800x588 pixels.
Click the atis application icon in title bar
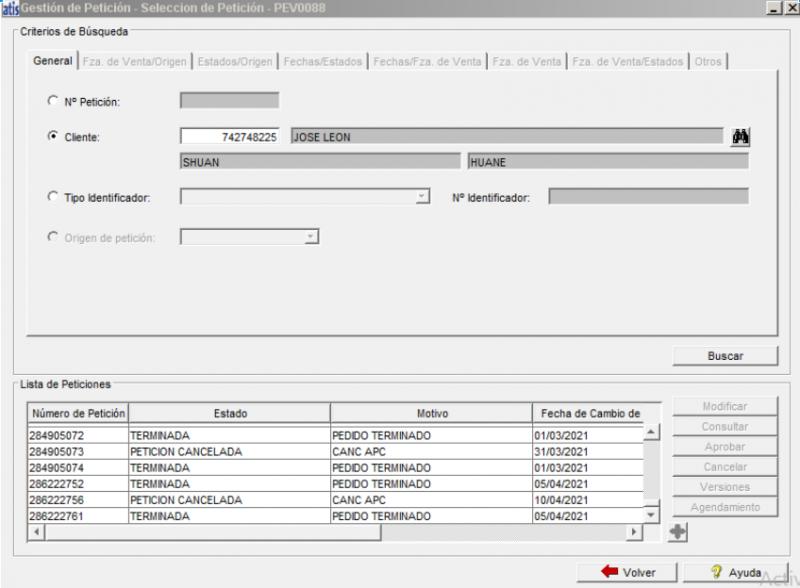9,9
